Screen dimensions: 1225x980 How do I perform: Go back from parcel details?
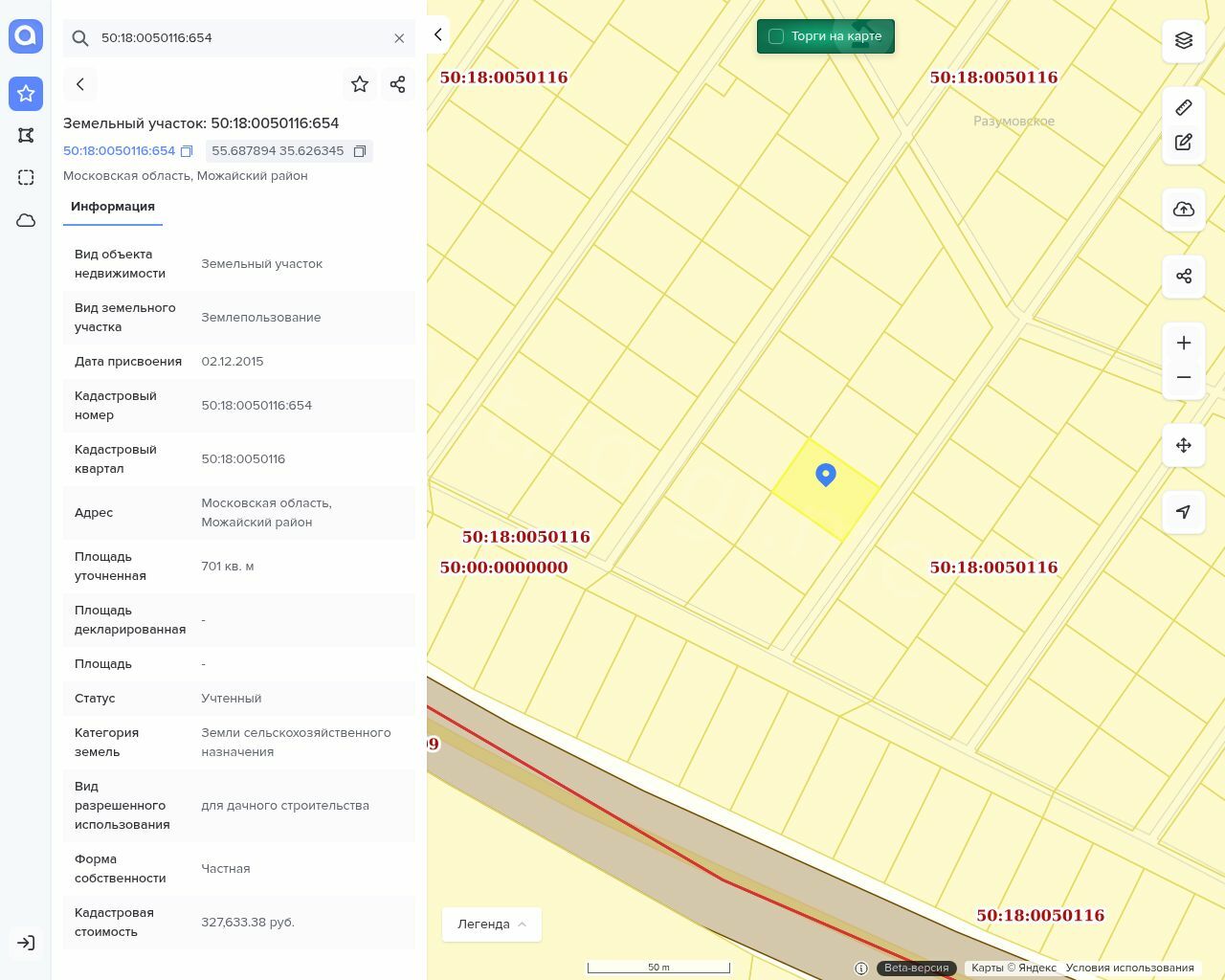[80, 84]
